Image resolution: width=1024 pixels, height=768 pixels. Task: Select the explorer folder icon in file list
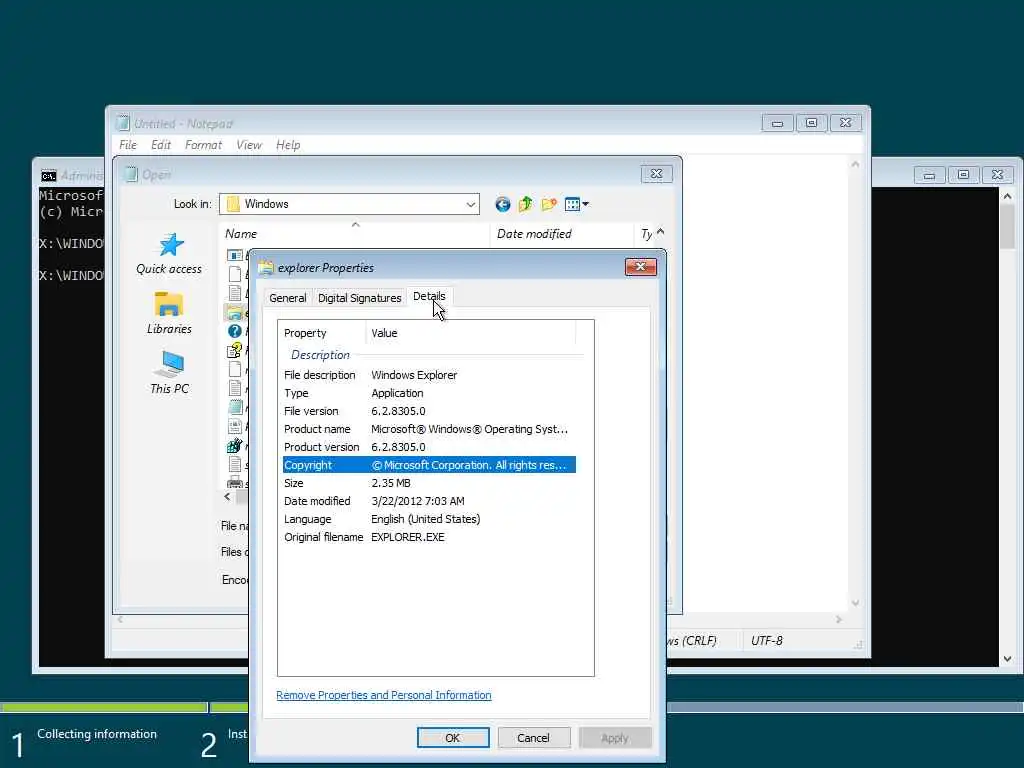coord(234,312)
